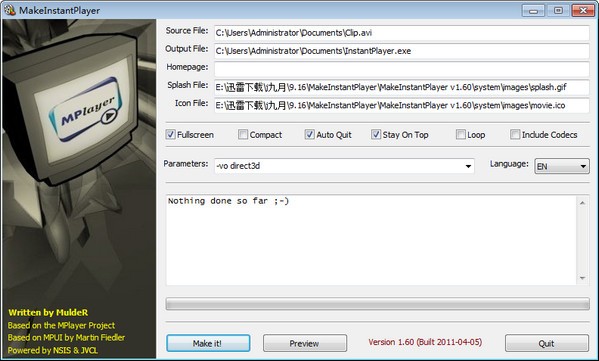Viewport: 599px width, 361px height.
Task: Click 'Based on MPUI by Martin Fiedler' text
Action: click(66, 338)
